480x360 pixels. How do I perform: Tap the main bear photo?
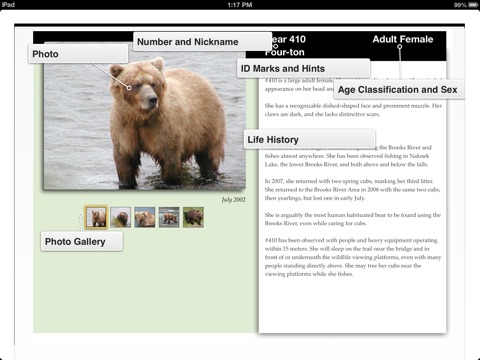click(x=145, y=120)
